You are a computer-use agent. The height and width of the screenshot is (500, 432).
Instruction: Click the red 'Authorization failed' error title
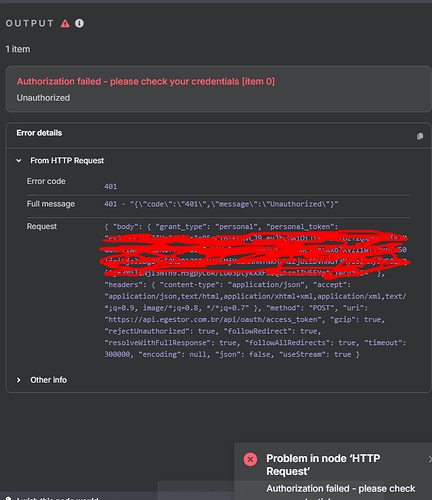click(146, 82)
